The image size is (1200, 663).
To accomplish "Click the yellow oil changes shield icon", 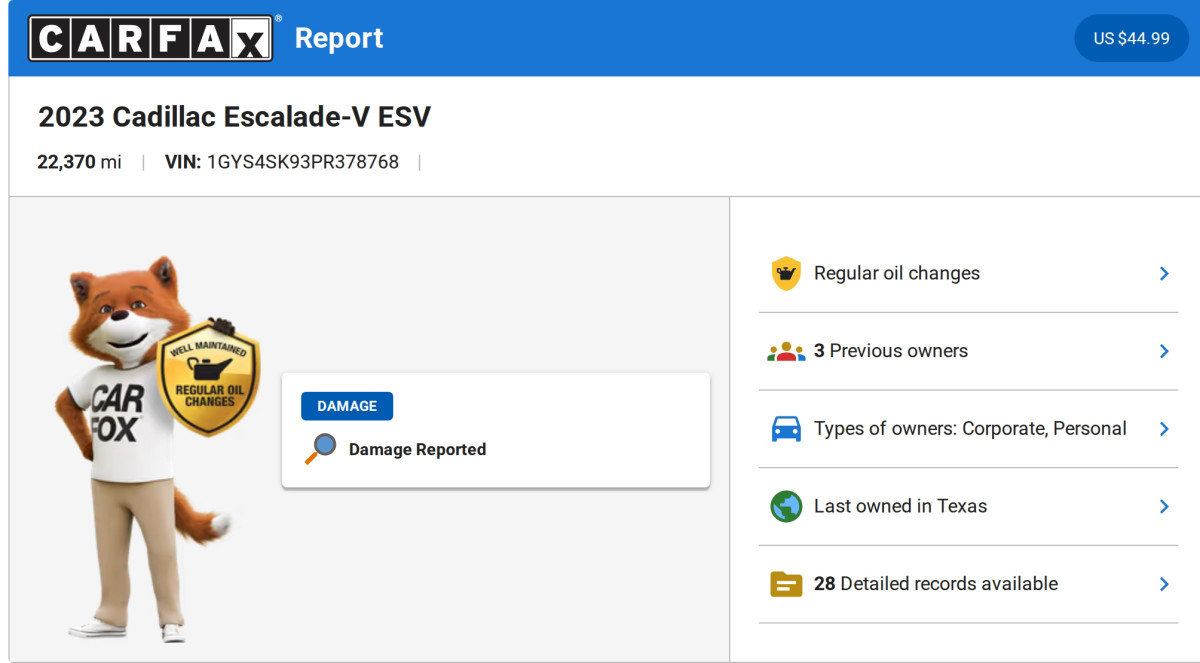I will tap(787, 272).
